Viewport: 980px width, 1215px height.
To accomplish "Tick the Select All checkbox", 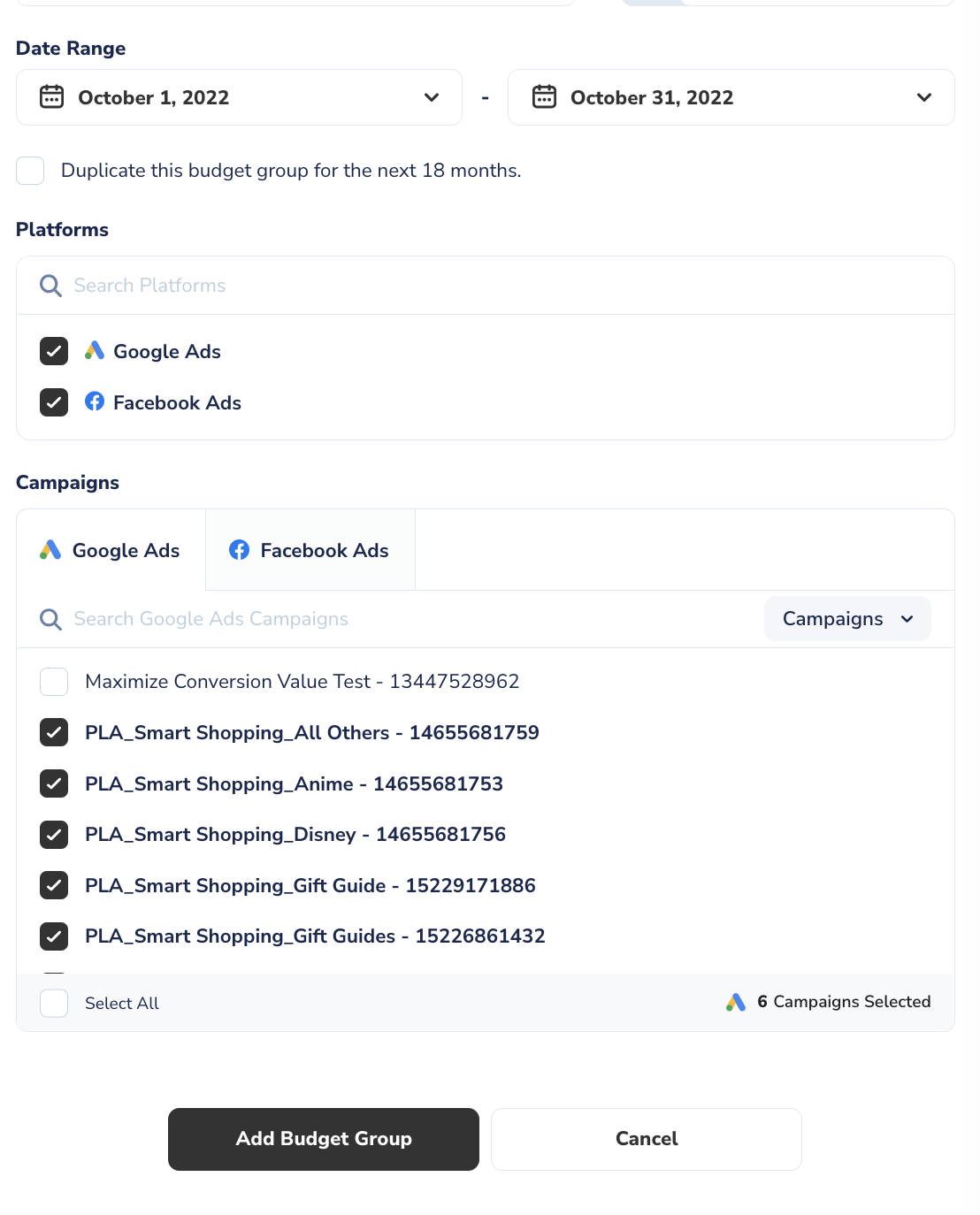I will click(54, 1003).
